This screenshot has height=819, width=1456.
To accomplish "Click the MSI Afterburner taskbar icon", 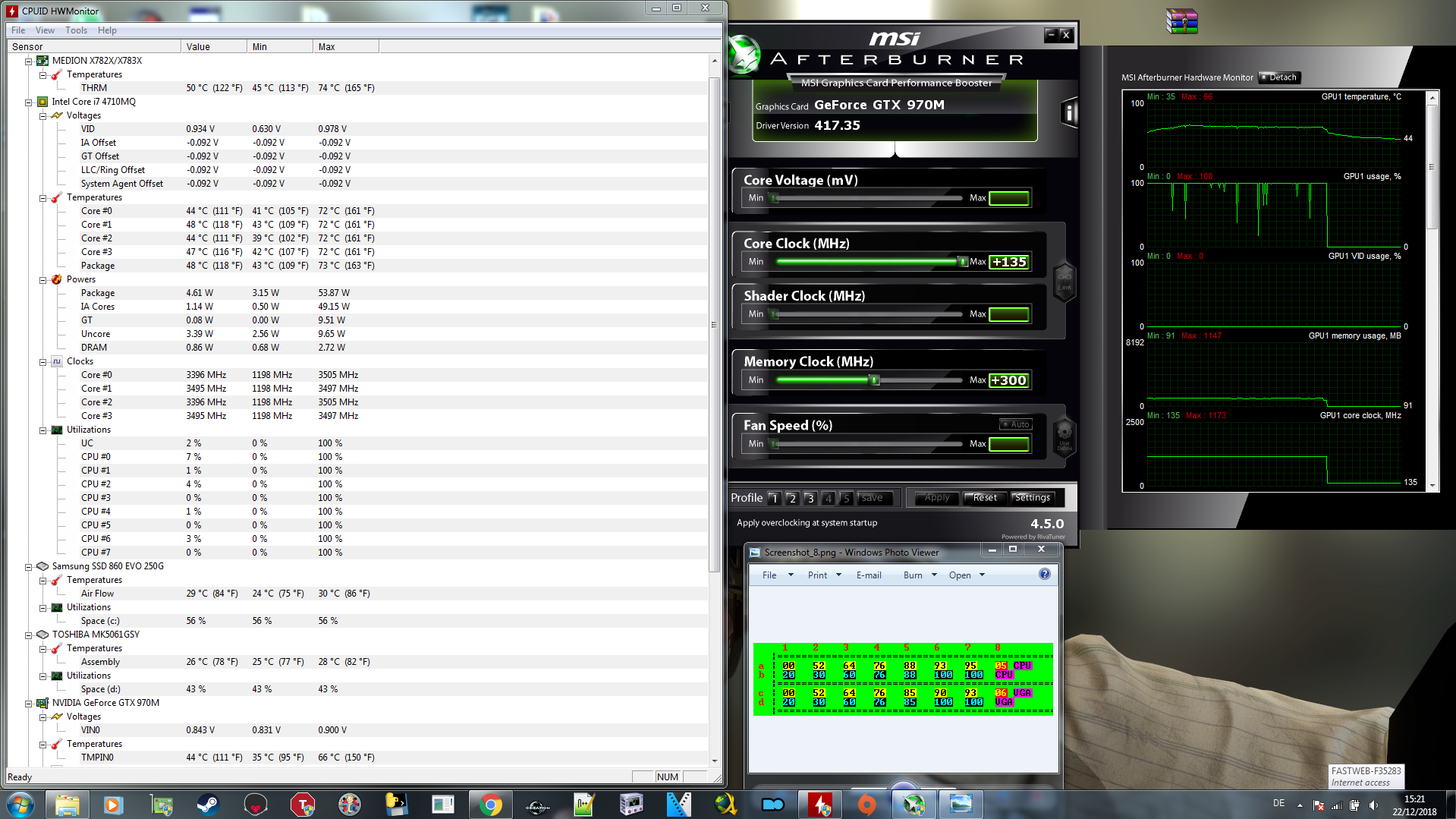I will click(x=914, y=805).
